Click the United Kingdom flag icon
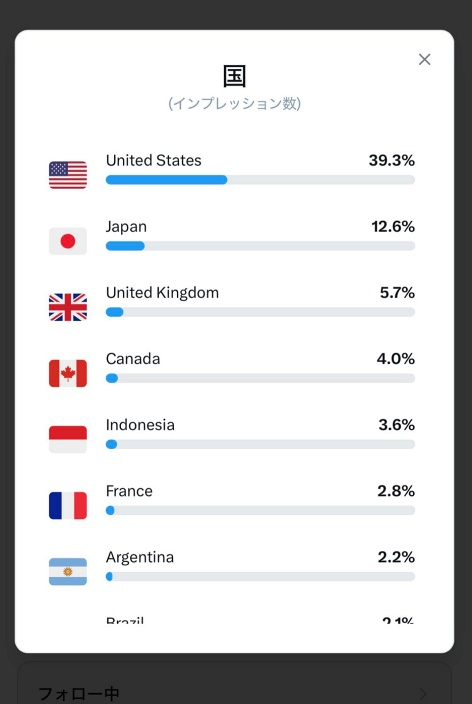472x704 pixels. point(68,307)
